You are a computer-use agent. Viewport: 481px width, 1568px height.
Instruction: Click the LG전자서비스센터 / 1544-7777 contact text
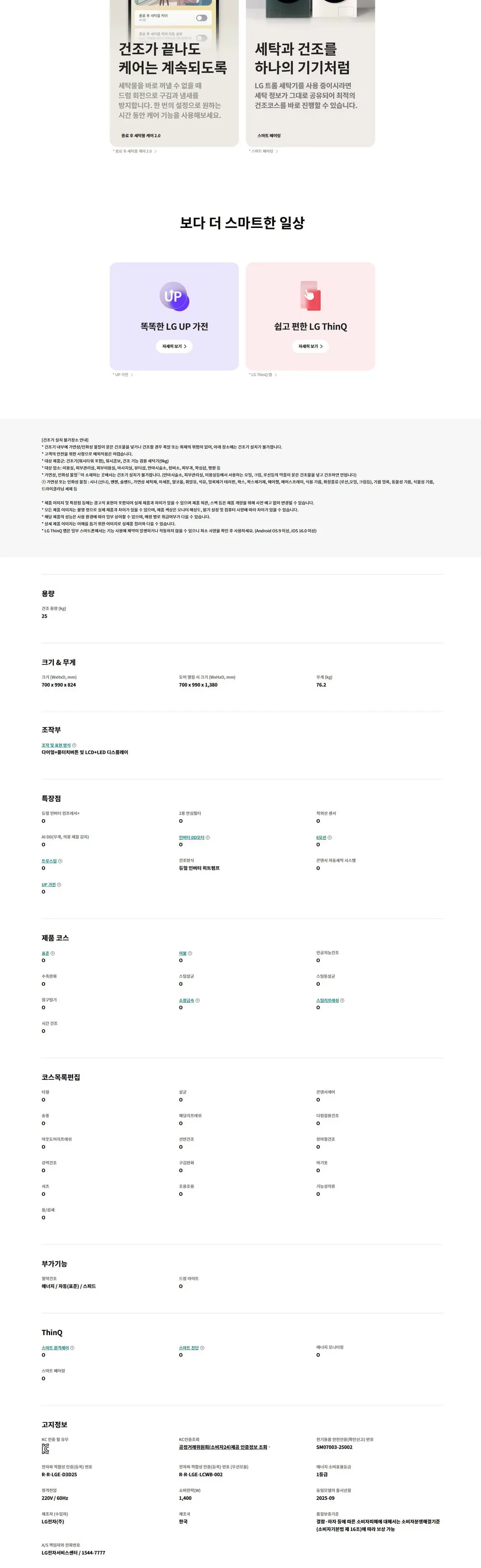(73, 1553)
